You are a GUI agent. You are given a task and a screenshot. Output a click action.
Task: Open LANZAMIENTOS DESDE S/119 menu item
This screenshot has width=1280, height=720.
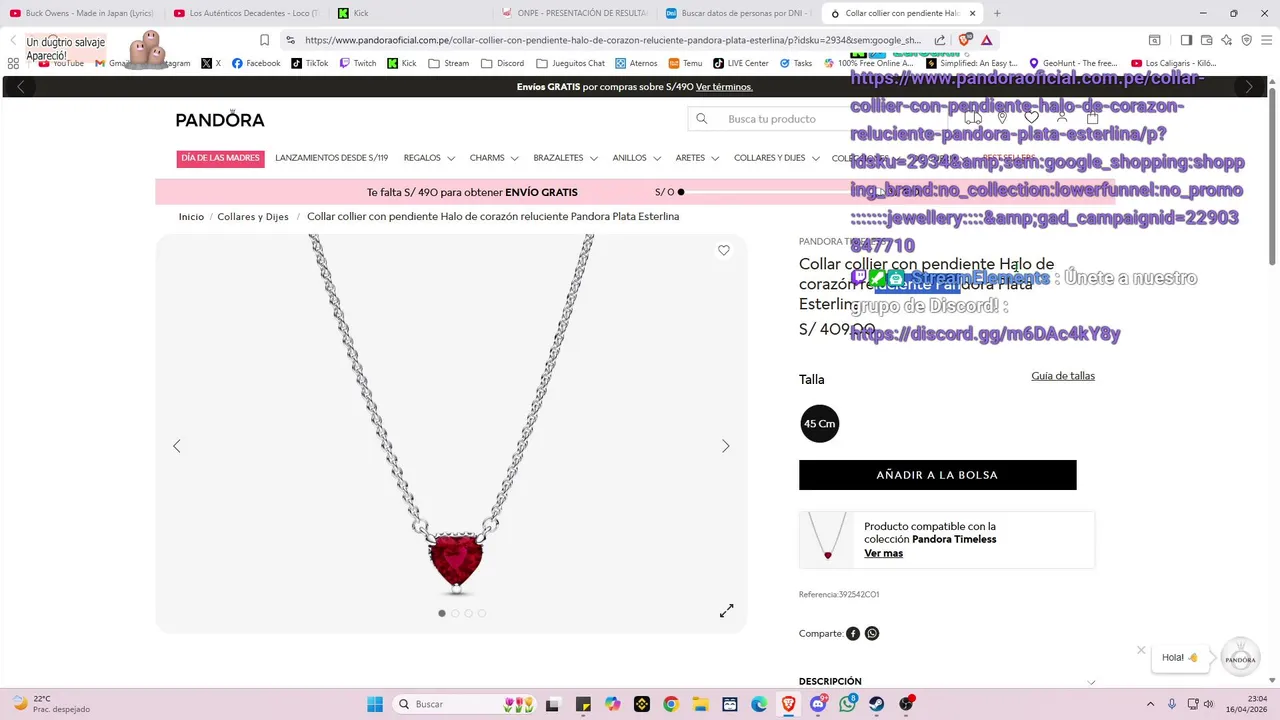coord(332,158)
